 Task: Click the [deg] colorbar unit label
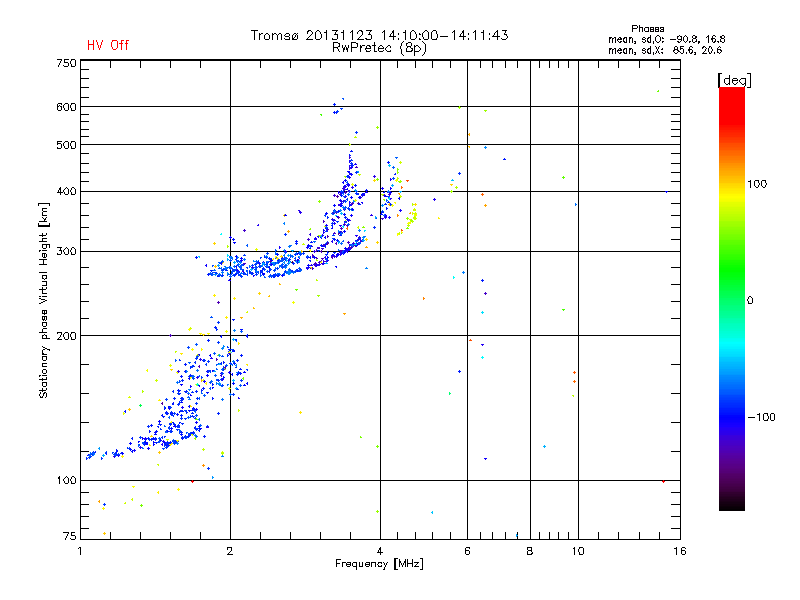[734, 80]
